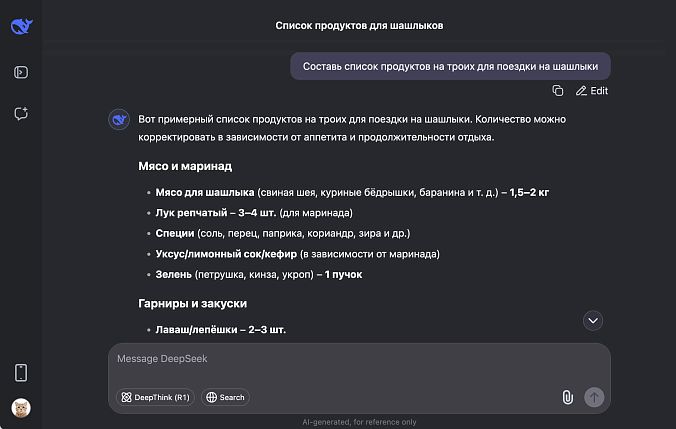Open the cat profile avatar
The width and height of the screenshot is (676, 429).
click(x=21, y=408)
